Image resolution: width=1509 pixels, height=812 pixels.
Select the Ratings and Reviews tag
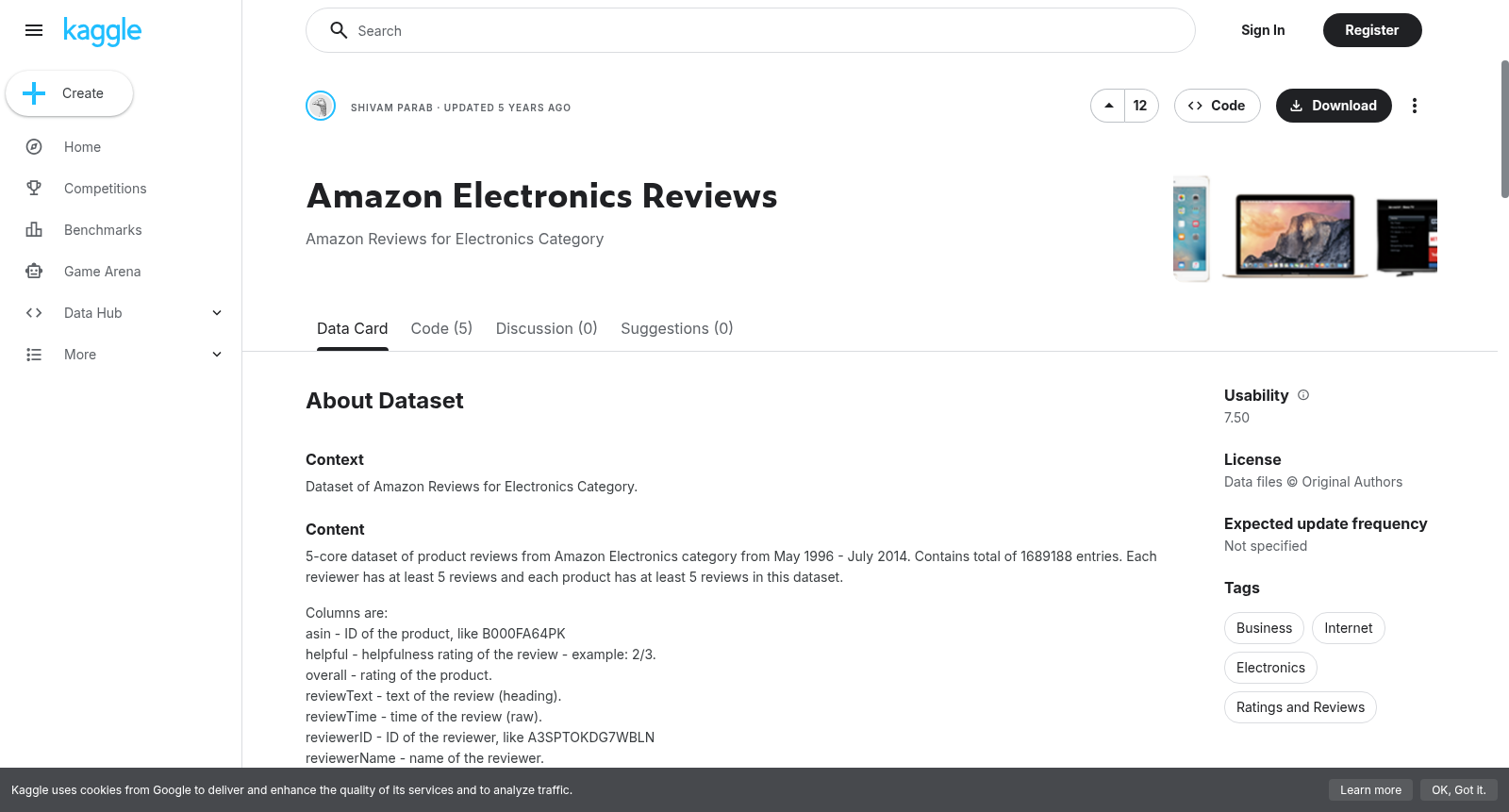point(1301,707)
